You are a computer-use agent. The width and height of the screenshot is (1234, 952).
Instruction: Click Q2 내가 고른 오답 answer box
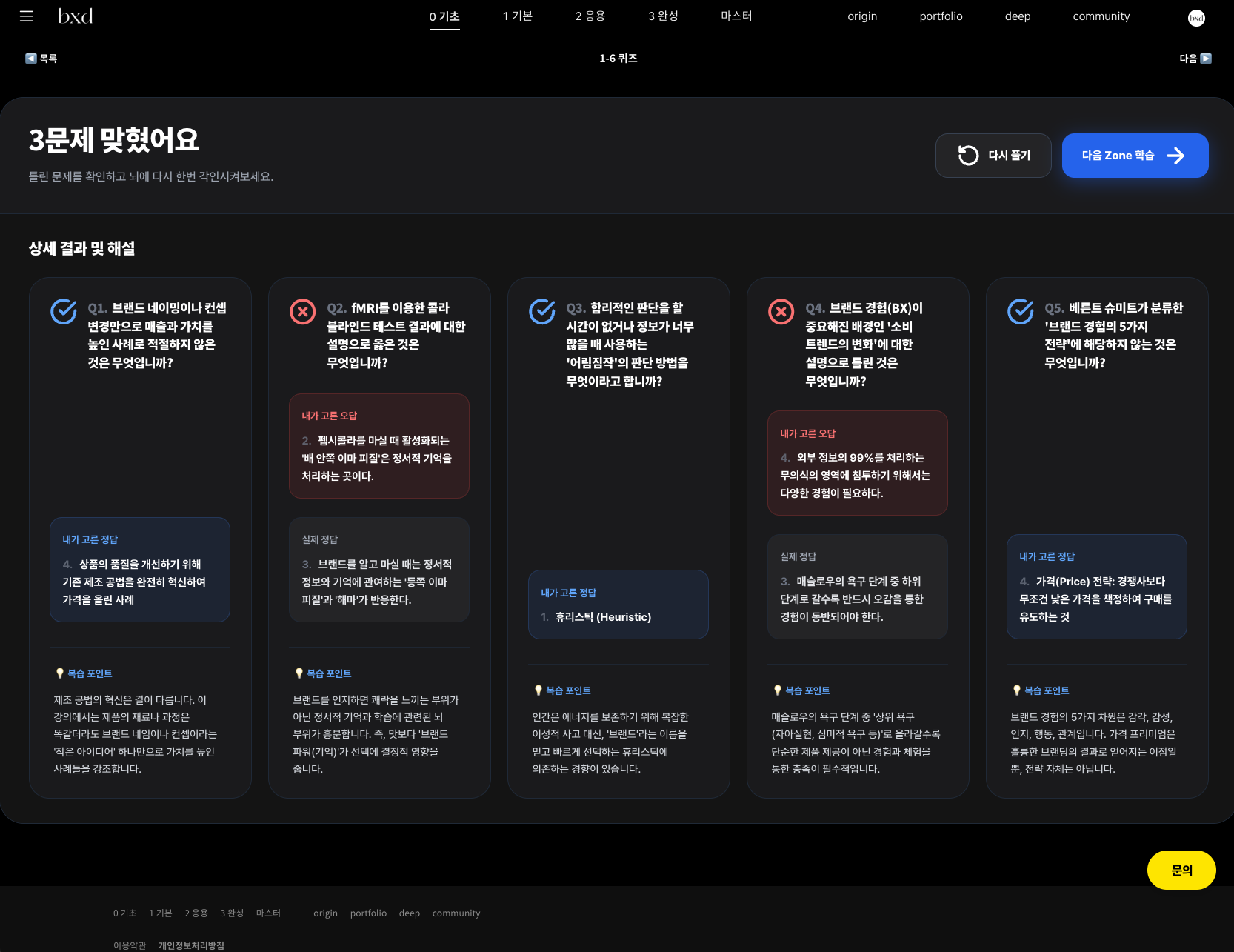tap(379, 446)
